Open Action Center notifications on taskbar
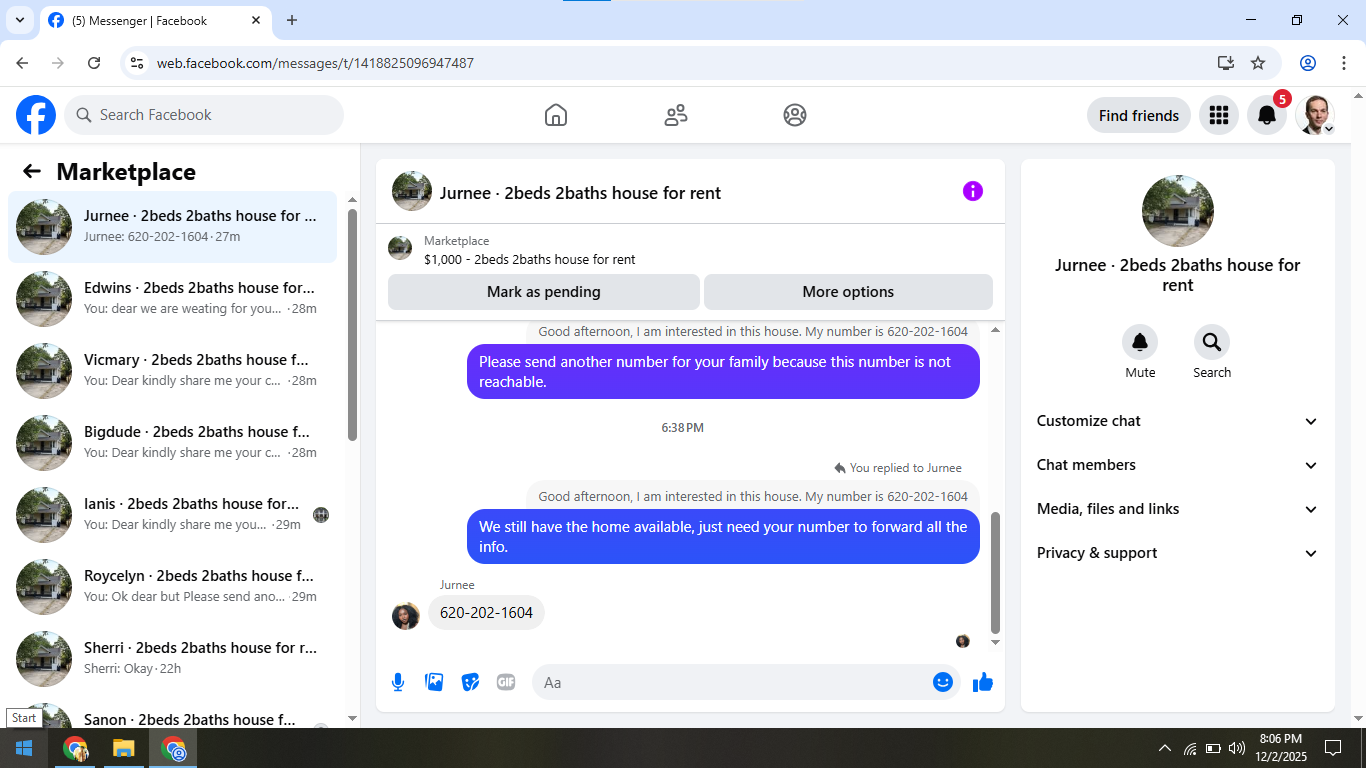Image resolution: width=1366 pixels, height=768 pixels. pos(1333,748)
